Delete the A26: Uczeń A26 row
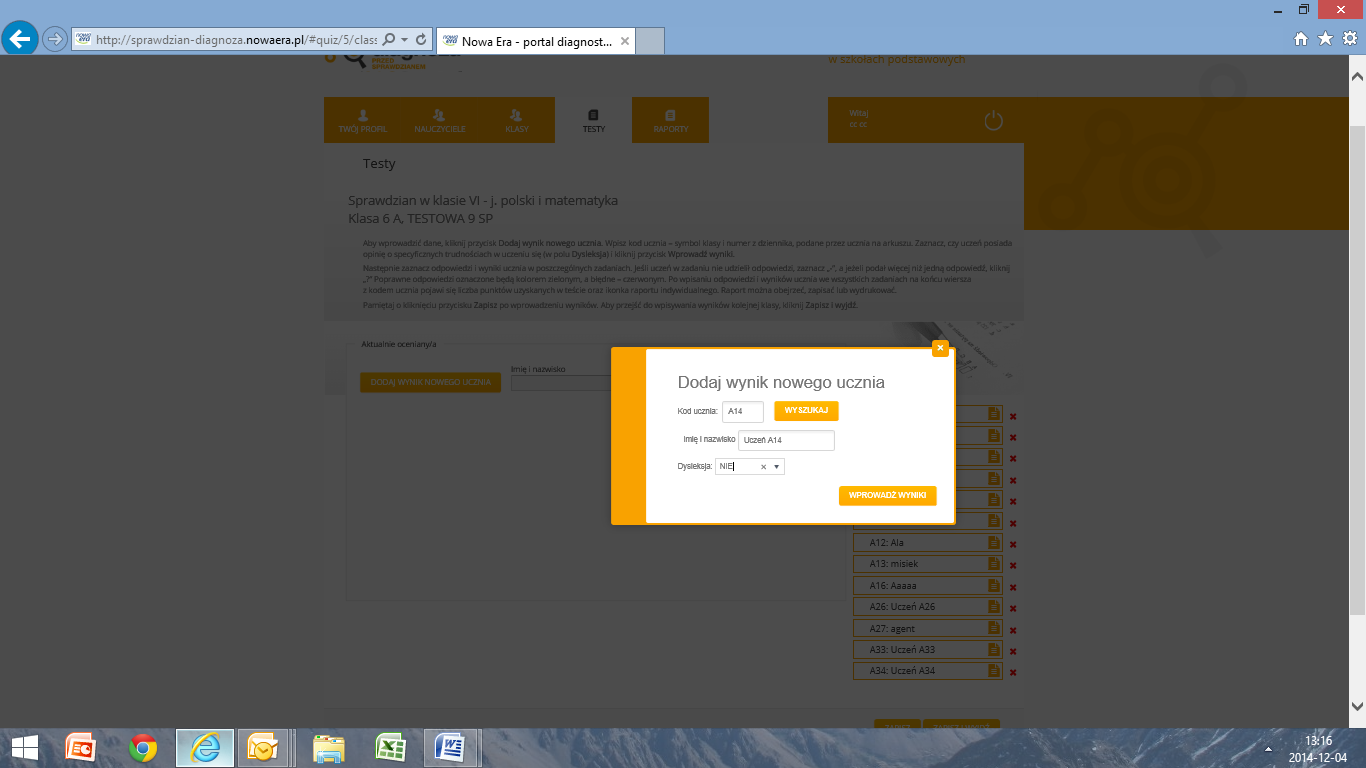The image size is (1366, 768). click(1013, 608)
